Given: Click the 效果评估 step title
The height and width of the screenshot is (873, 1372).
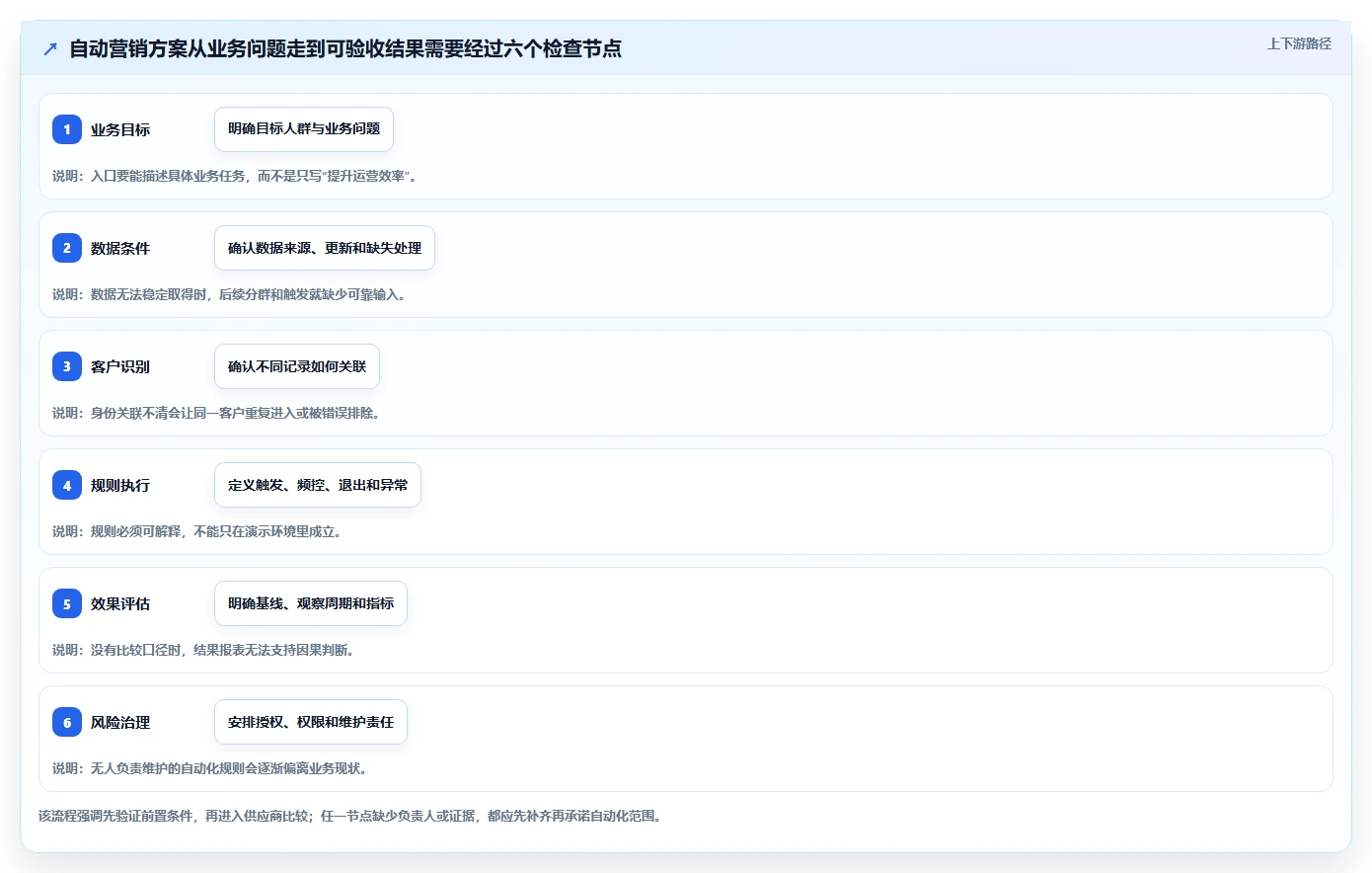Looking at the screenshot, I should click(120, 603).
